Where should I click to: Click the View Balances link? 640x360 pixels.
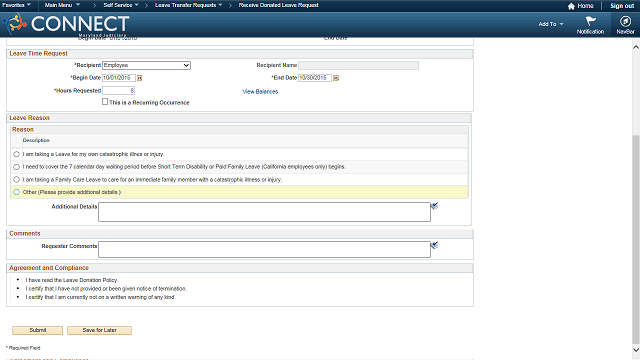point(260,91)
